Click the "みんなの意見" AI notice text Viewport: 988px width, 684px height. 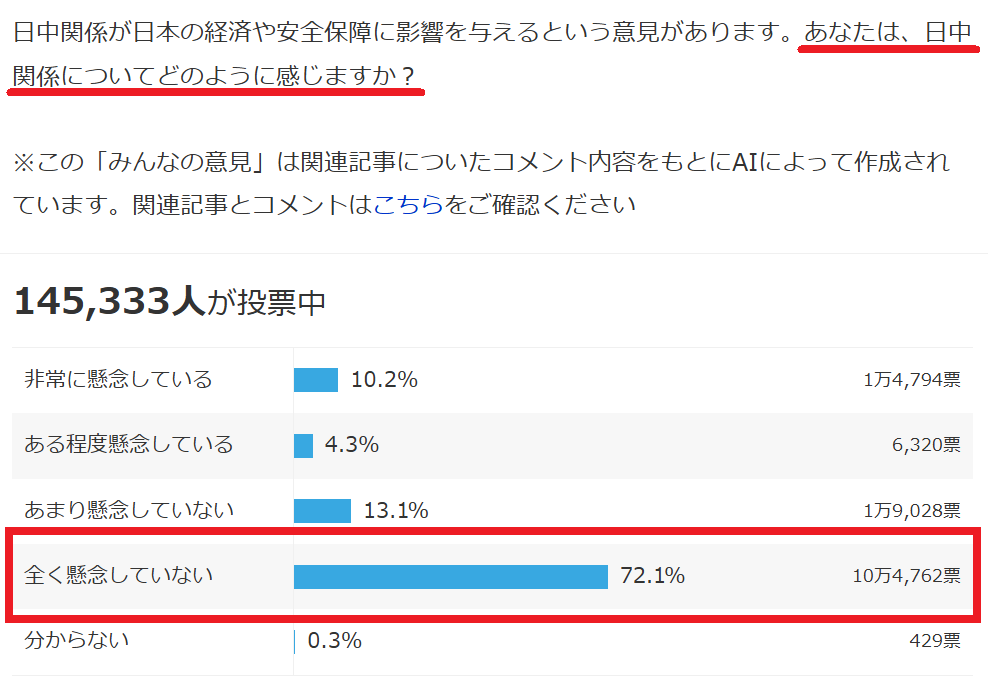click(x=481, y=161)
